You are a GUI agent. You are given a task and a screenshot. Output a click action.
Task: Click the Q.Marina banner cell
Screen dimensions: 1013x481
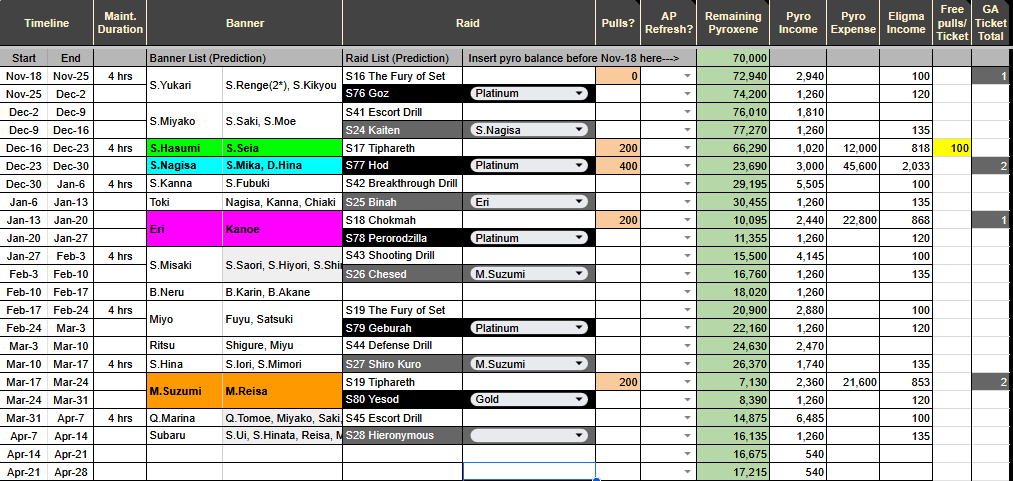[x=185, y=418]
